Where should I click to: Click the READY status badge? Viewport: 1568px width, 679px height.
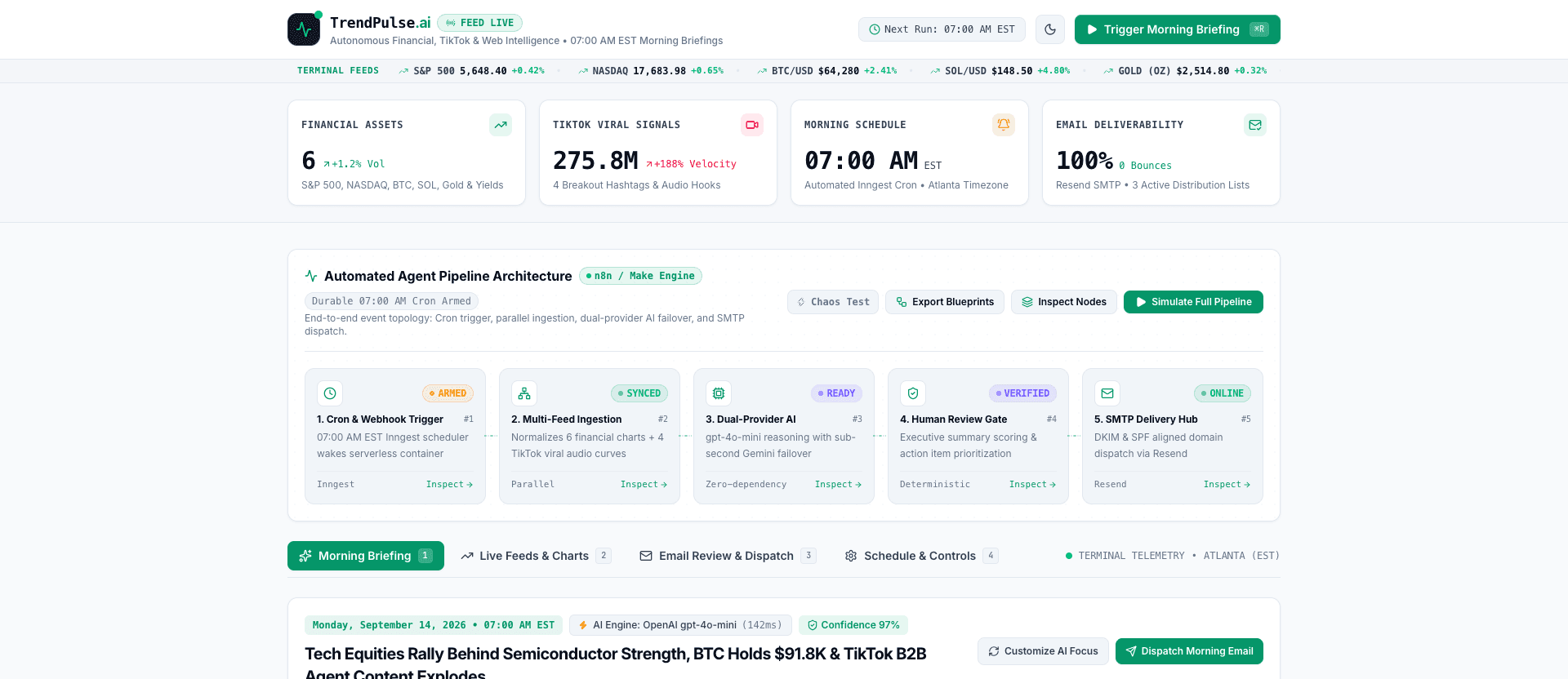click(836, 393)
